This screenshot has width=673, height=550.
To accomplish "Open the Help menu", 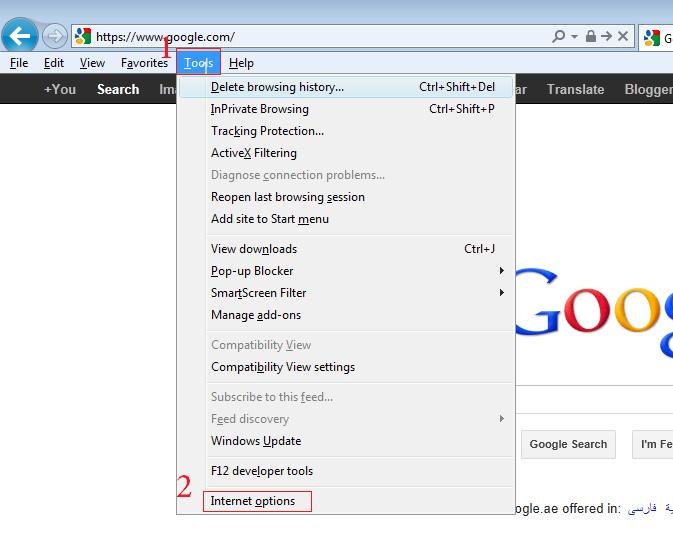I will (x=241, y=63).
